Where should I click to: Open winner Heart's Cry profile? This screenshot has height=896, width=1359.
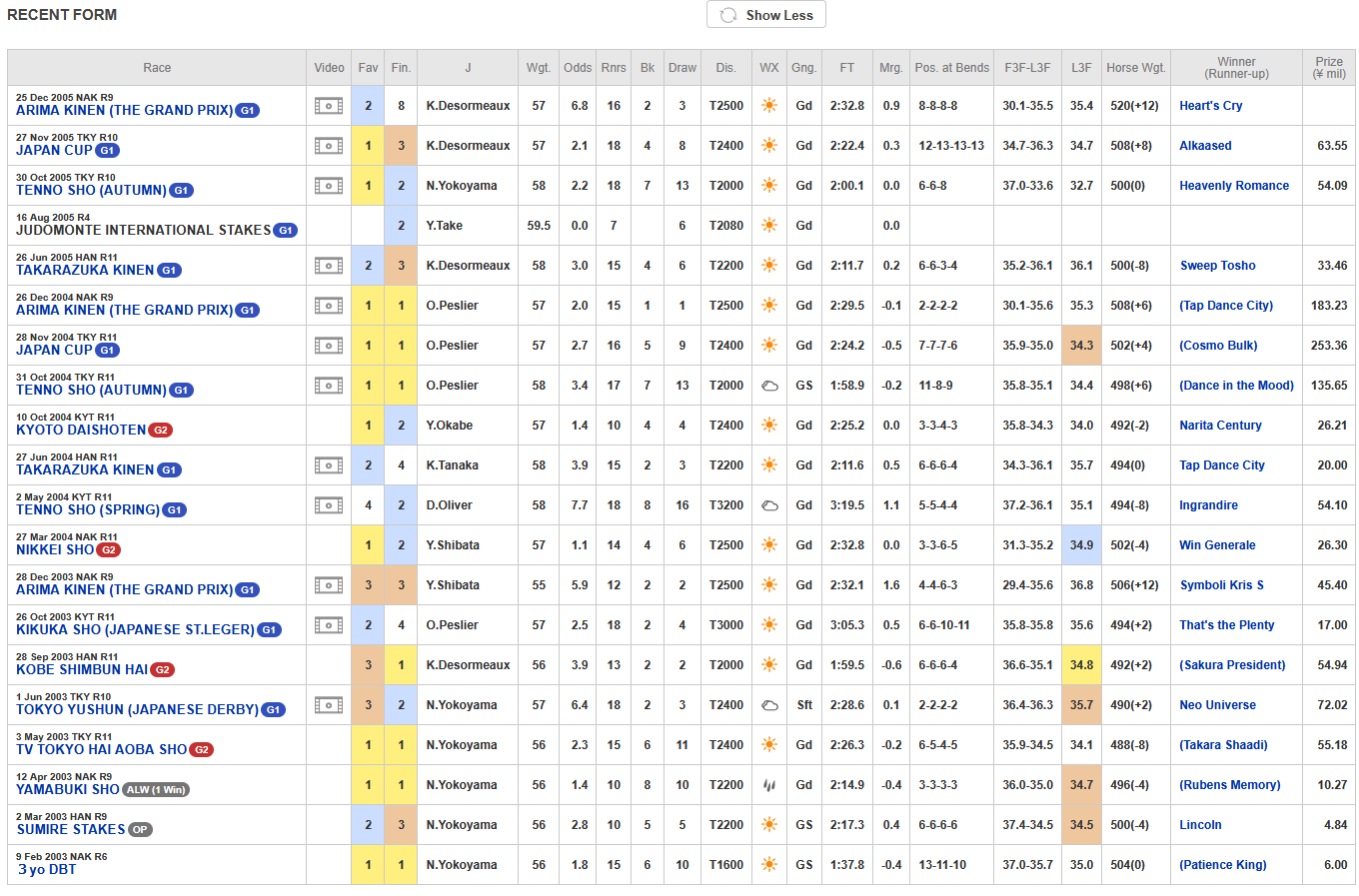click(x=1211, y=106)
